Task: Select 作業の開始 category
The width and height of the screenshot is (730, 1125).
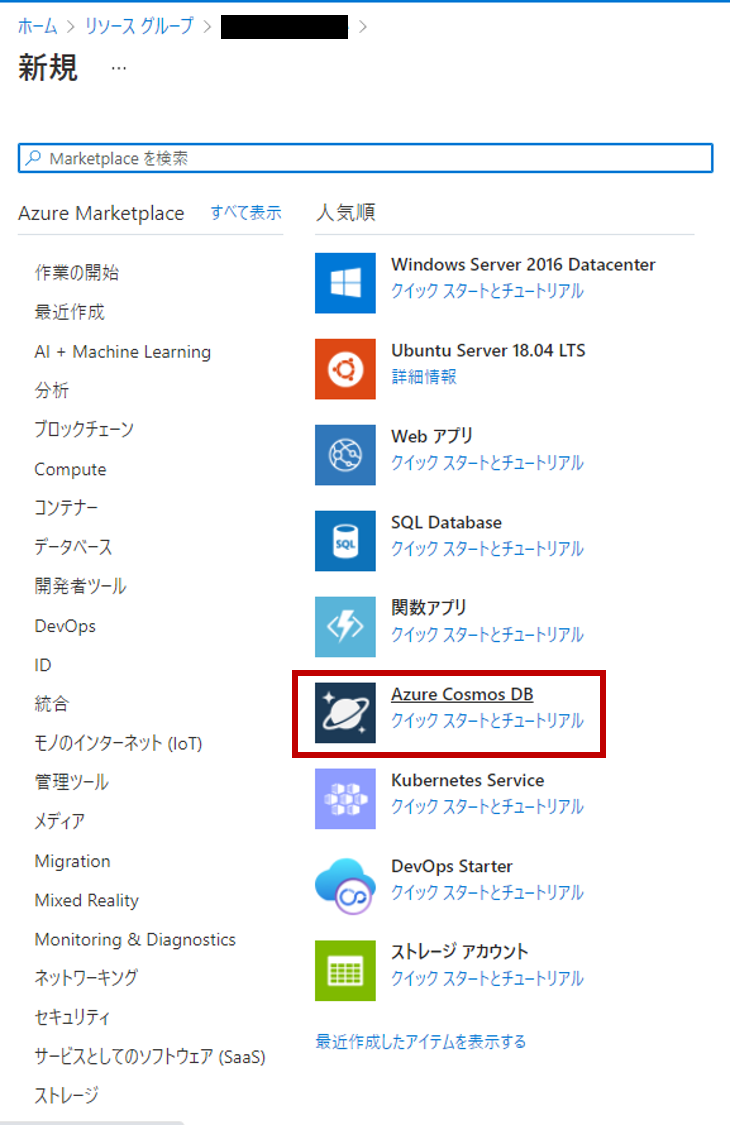Action: point(77,273)
